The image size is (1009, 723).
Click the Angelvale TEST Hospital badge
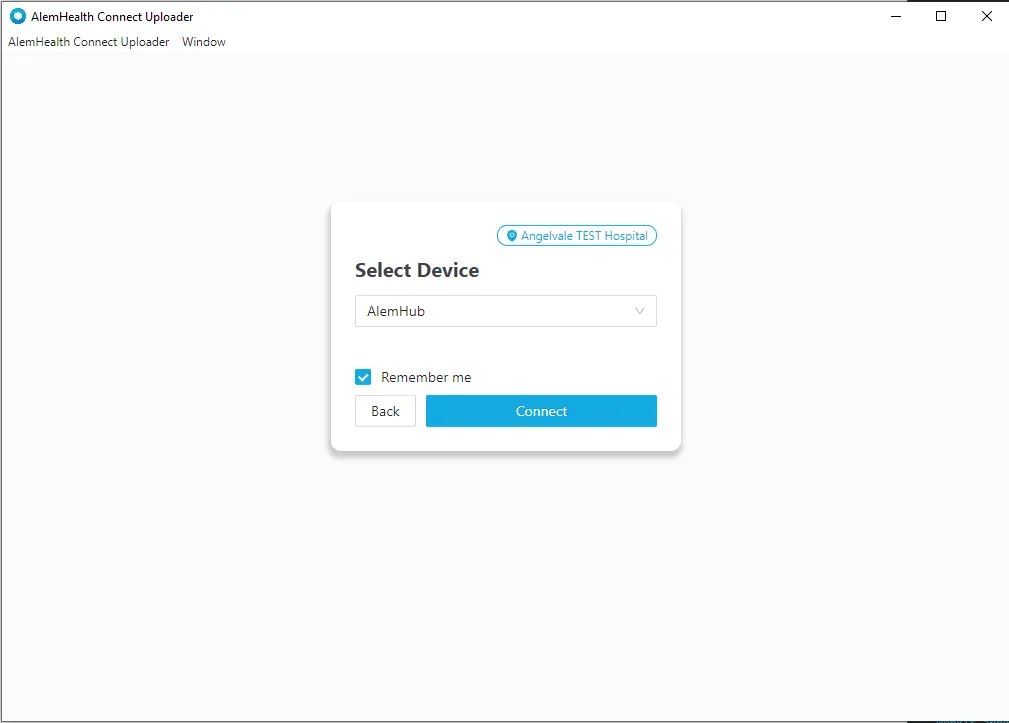coord(577,235)
